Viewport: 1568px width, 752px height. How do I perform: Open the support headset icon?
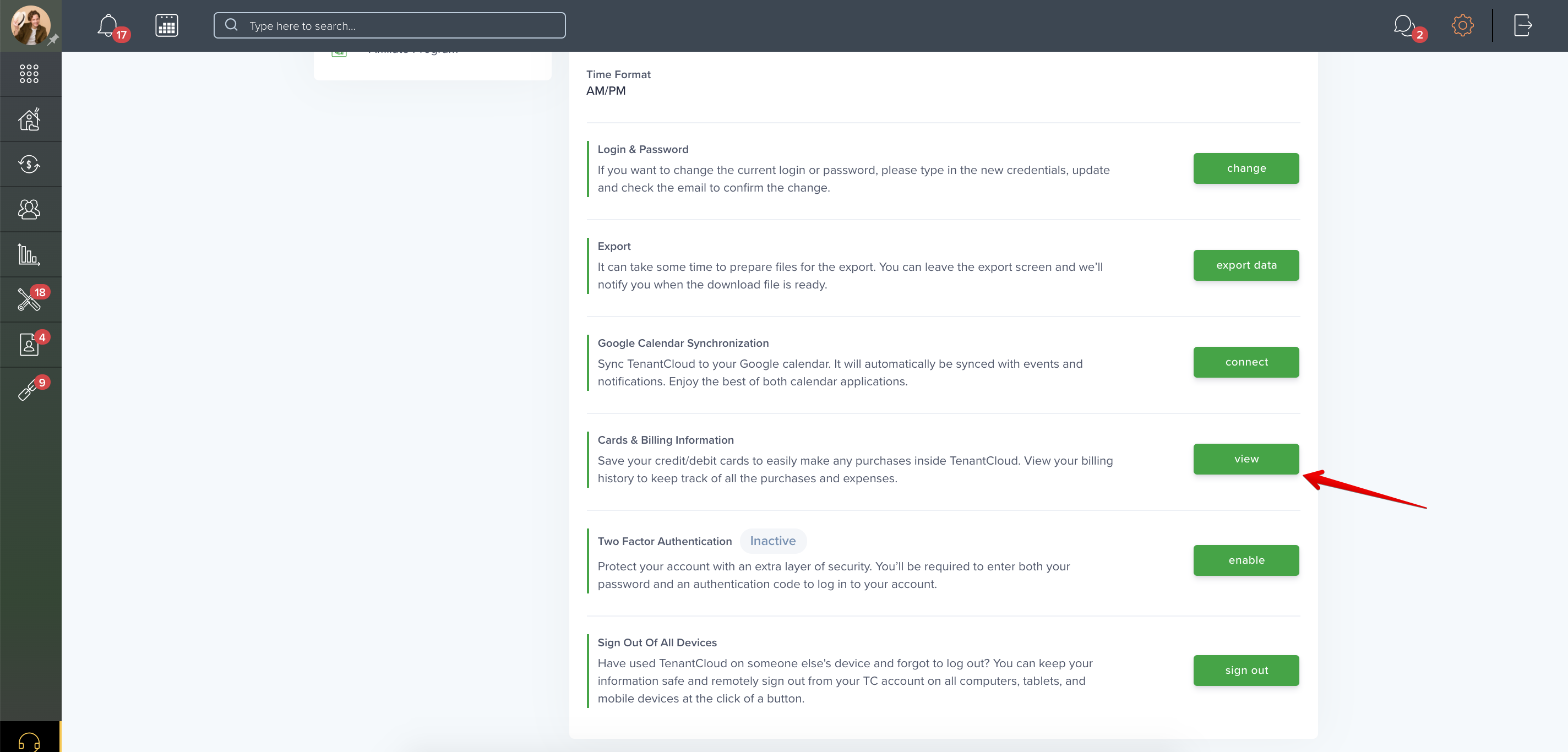pyautogui.click(x=29, y=741)
